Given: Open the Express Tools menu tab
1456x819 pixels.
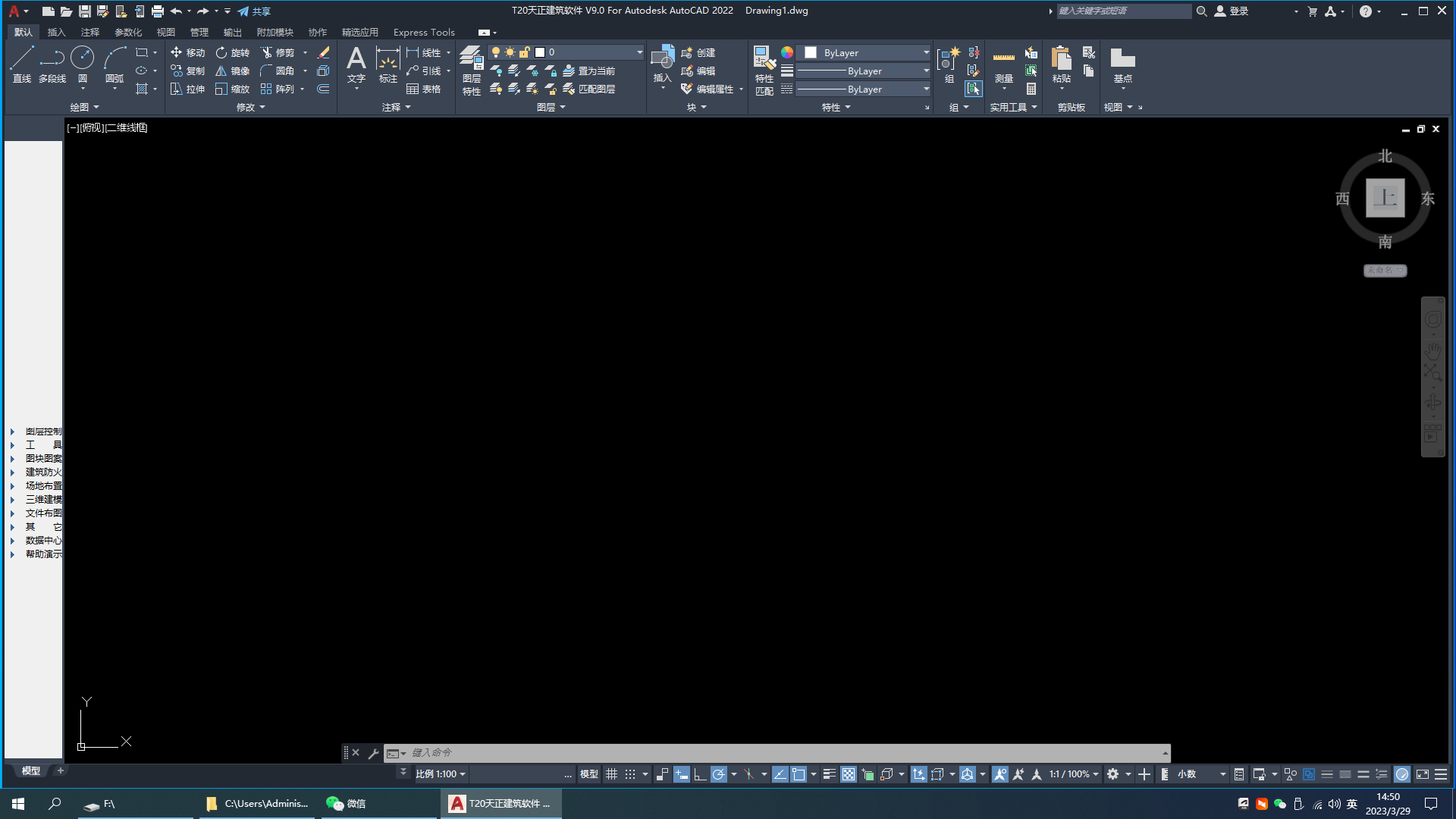Looking at the screenshot, I should coord(423,32).
